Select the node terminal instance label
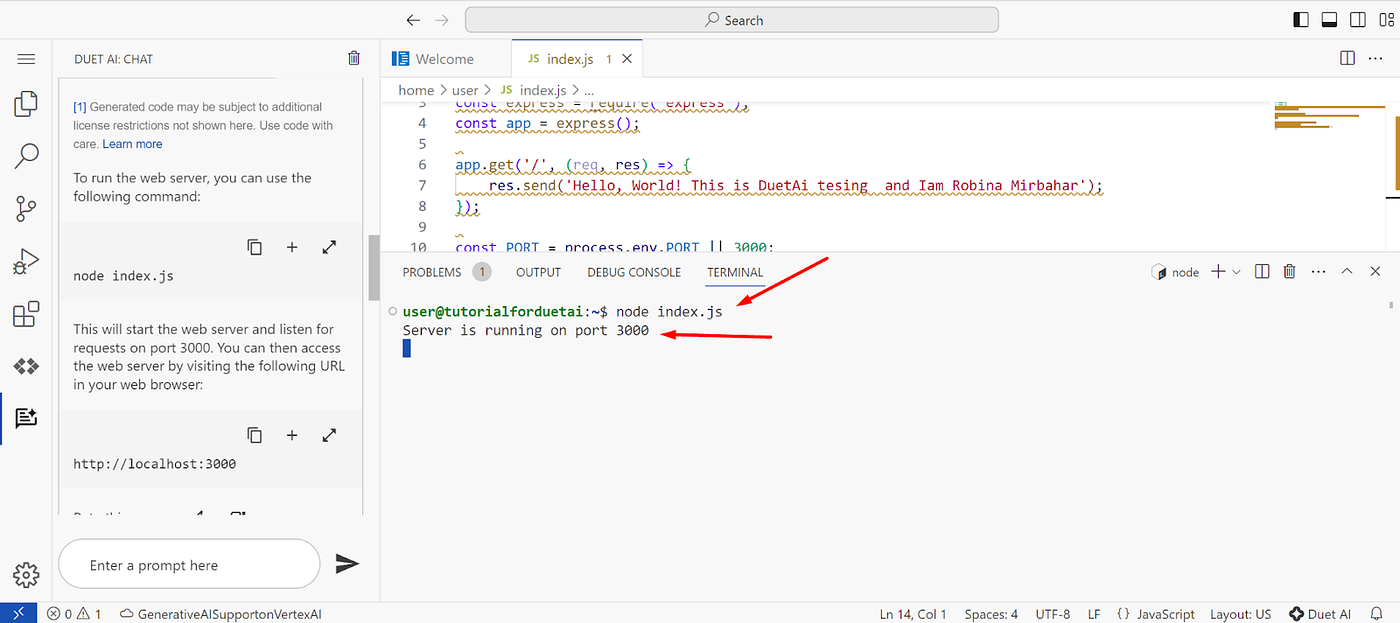 tap(1176, 272)
